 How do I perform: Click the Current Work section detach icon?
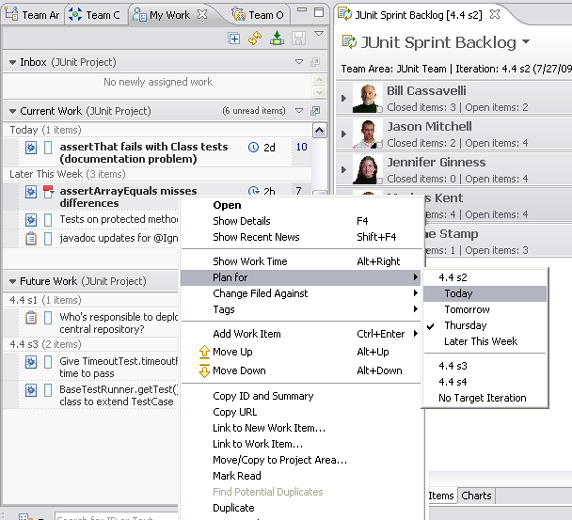pyautogui.click(x=315, y=111)
